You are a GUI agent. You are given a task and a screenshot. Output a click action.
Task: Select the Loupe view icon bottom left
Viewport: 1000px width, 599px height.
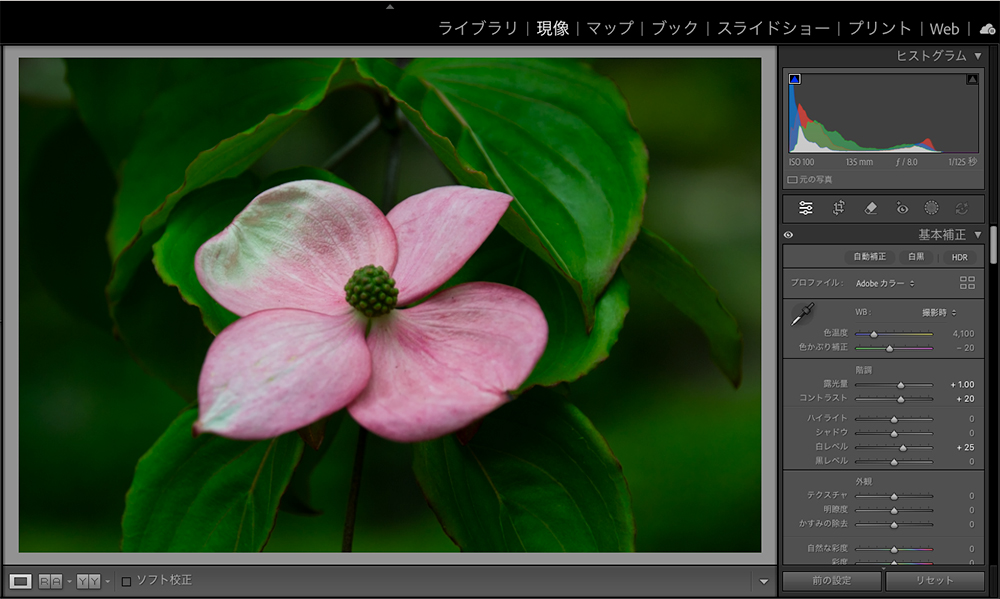[x=21, y=581]
